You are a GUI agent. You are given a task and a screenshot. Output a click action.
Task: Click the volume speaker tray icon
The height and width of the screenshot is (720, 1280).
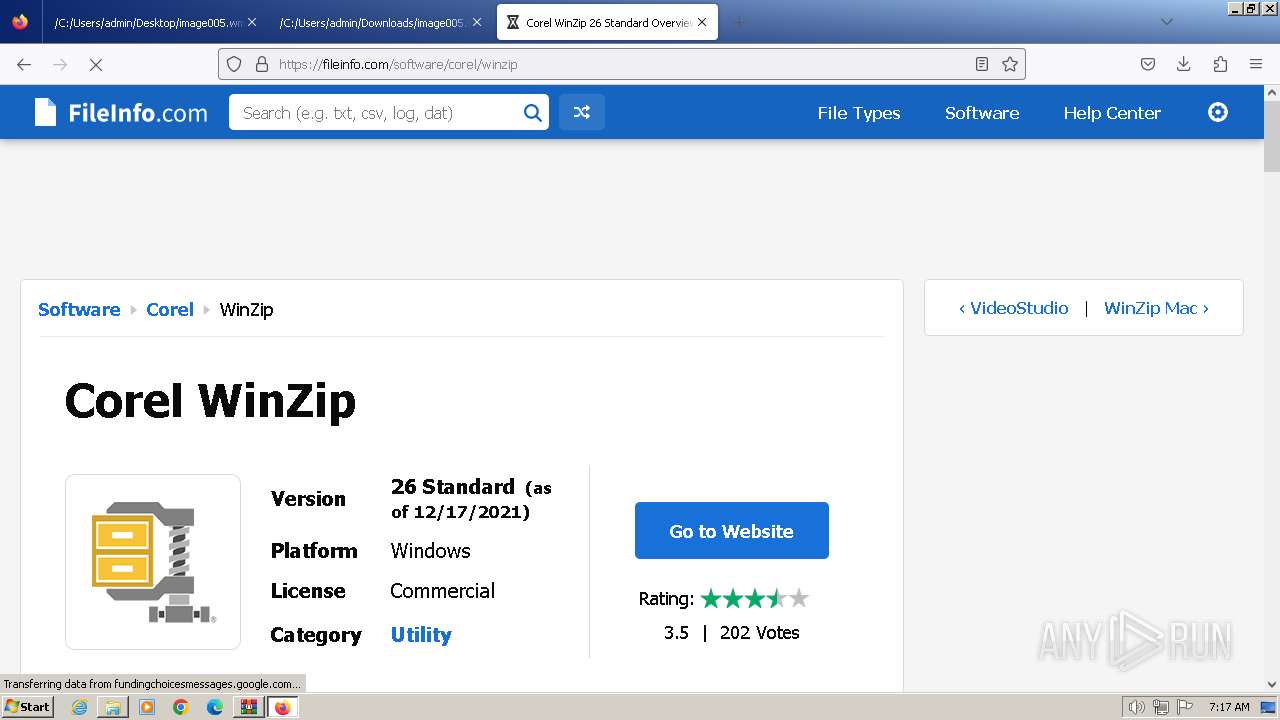point(1137,707)
